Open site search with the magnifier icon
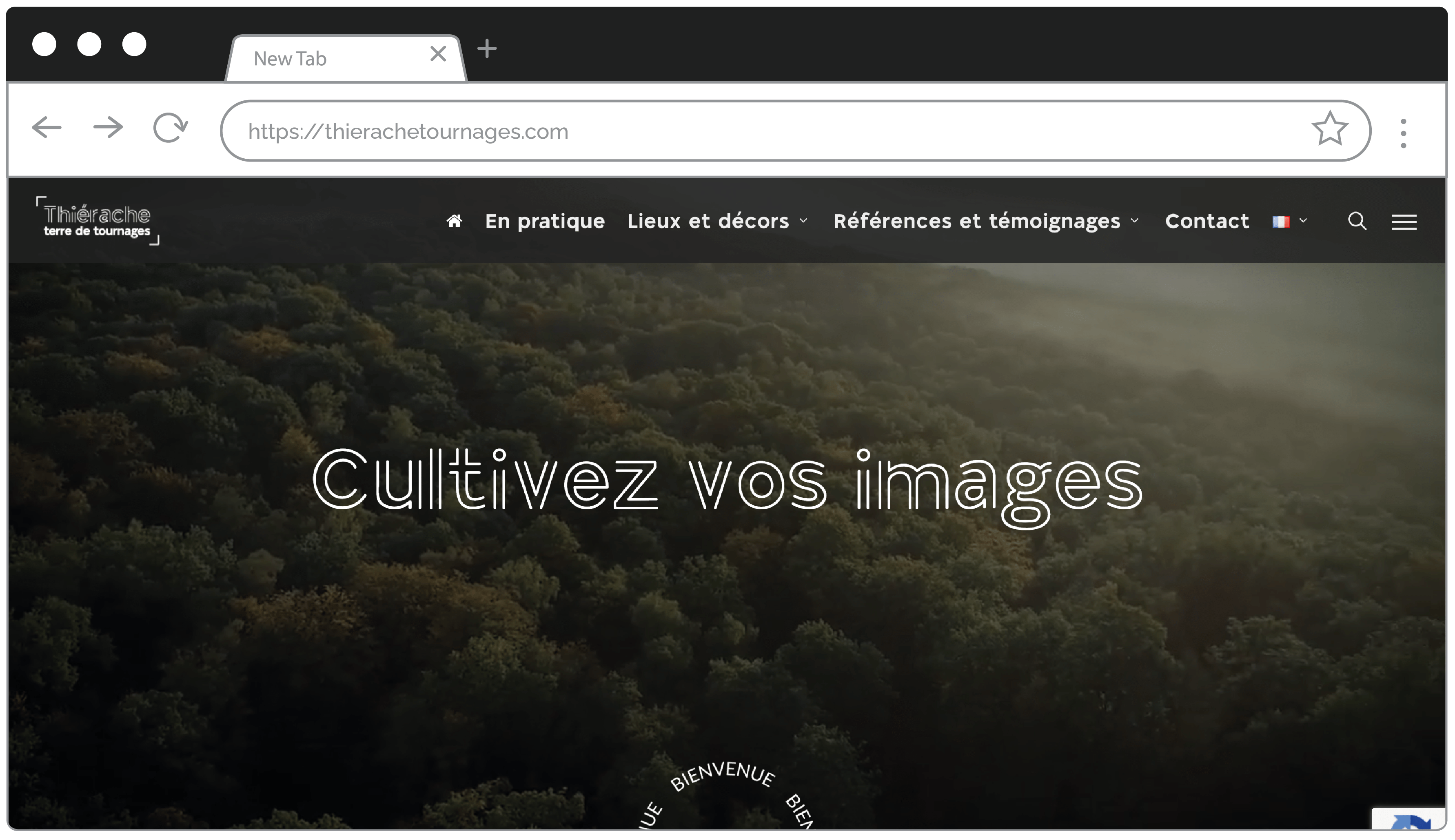 coord(1357,221)
